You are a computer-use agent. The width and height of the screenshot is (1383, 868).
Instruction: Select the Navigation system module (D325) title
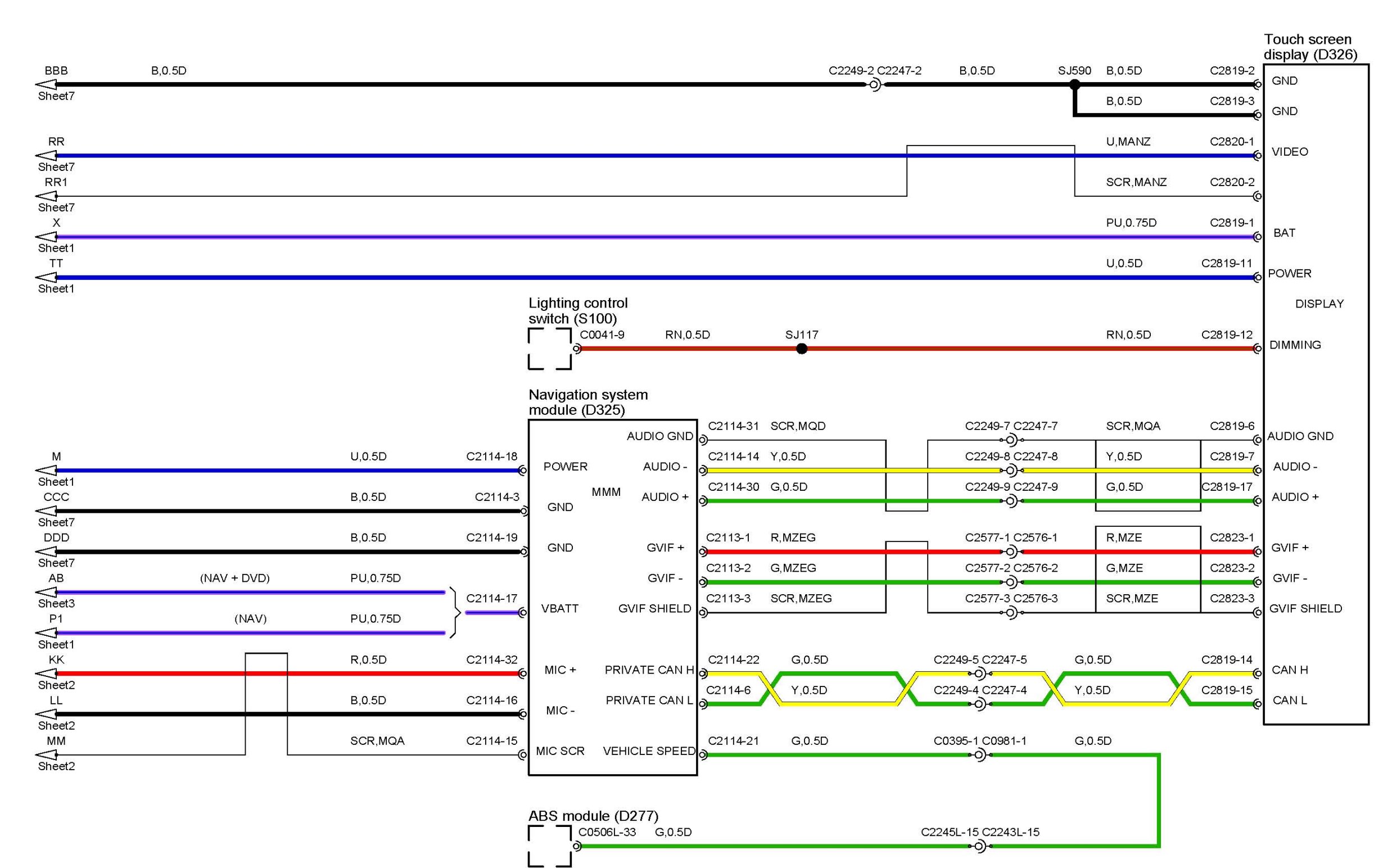pyautogui.click(x=587, y=402)
